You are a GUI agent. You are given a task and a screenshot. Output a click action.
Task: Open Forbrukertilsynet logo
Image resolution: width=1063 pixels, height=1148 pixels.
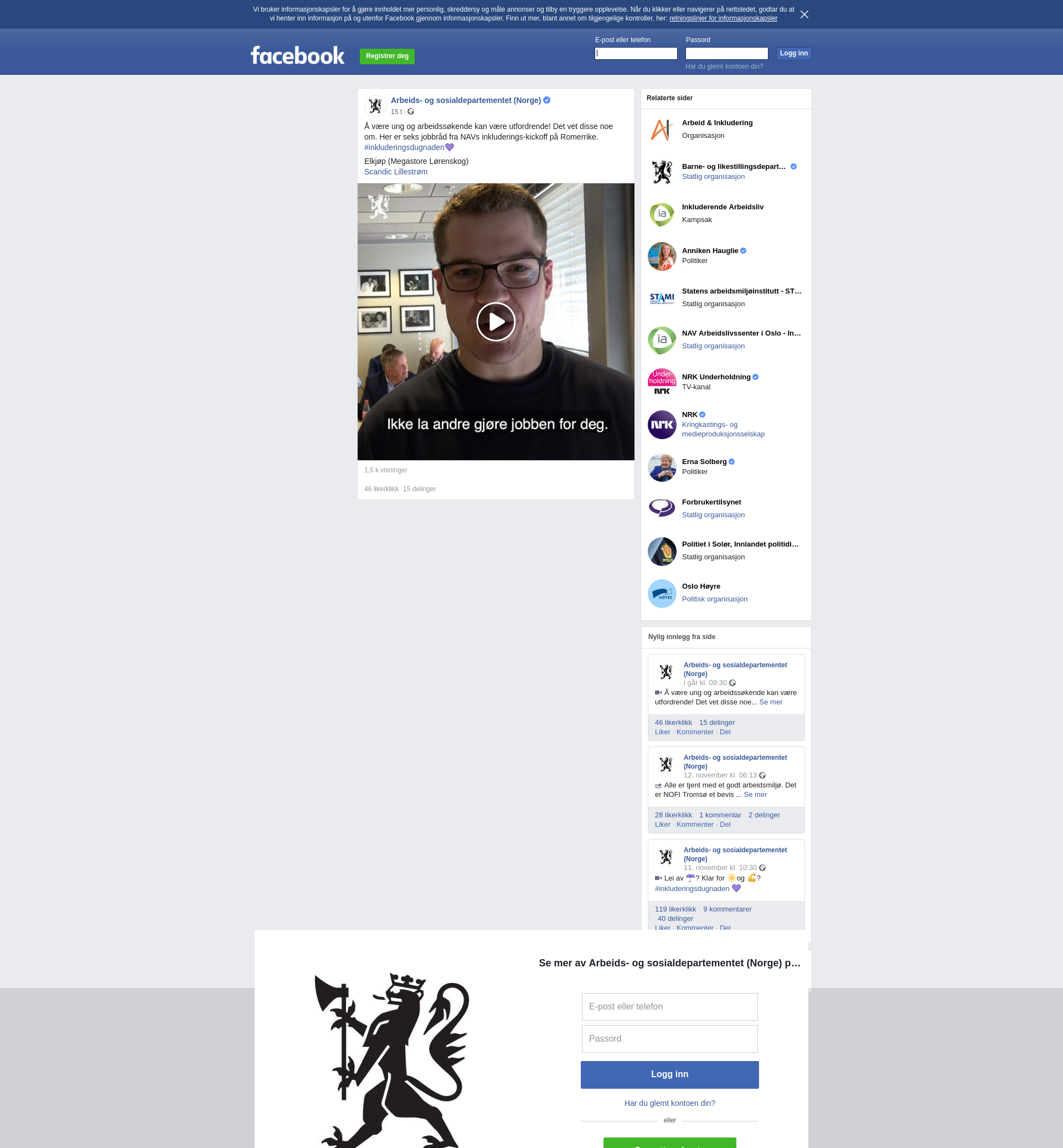662,509
